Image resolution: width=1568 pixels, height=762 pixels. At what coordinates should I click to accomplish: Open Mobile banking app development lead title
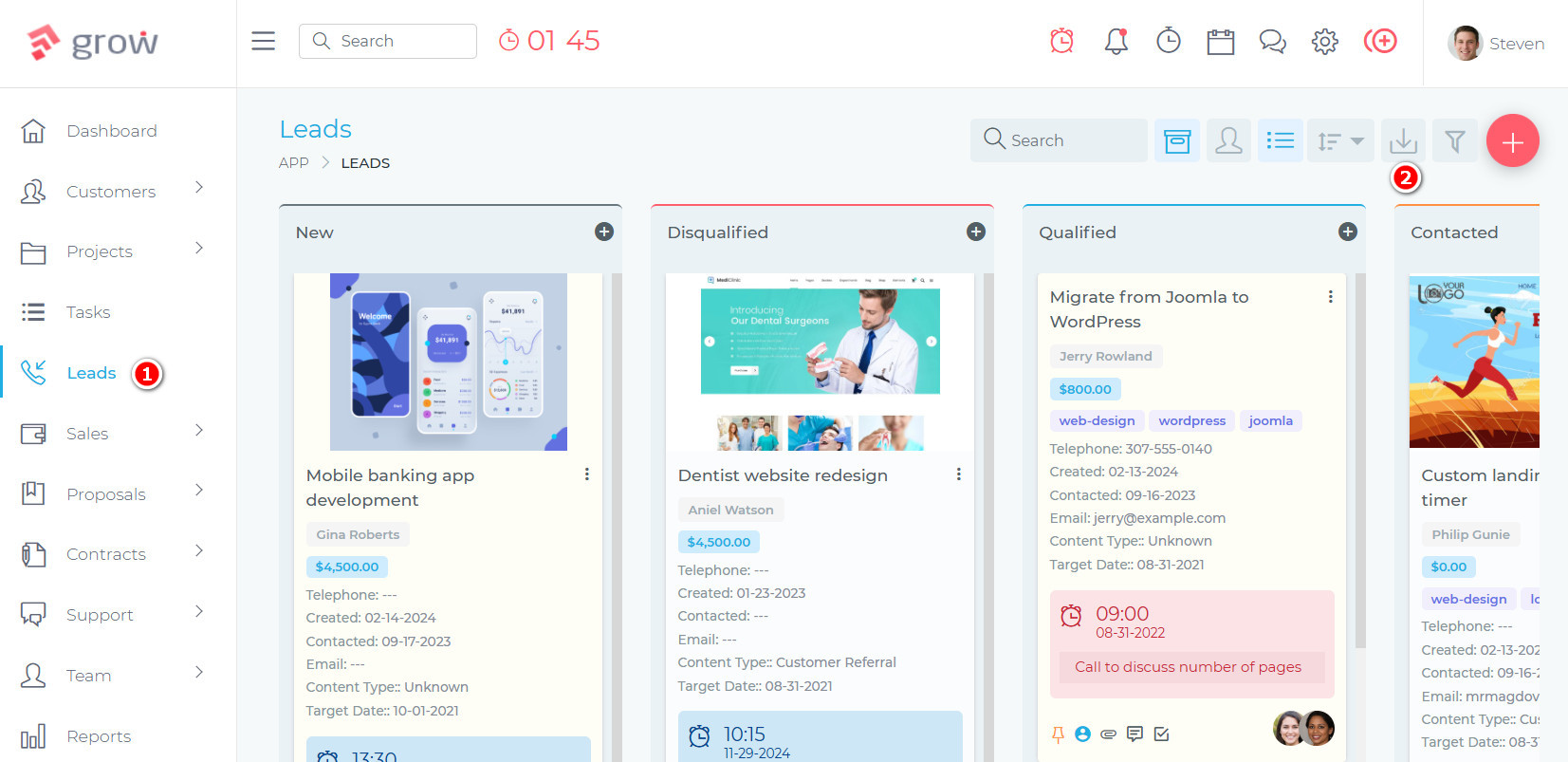[390, 488]
